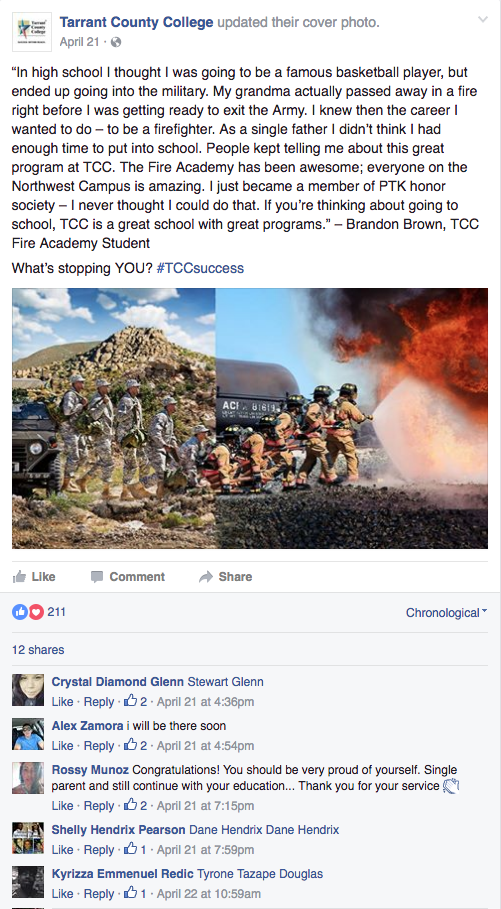Open Crystal Diamond Glenn's profile picture
The image size is (501, 909).
tap(28, 690)
